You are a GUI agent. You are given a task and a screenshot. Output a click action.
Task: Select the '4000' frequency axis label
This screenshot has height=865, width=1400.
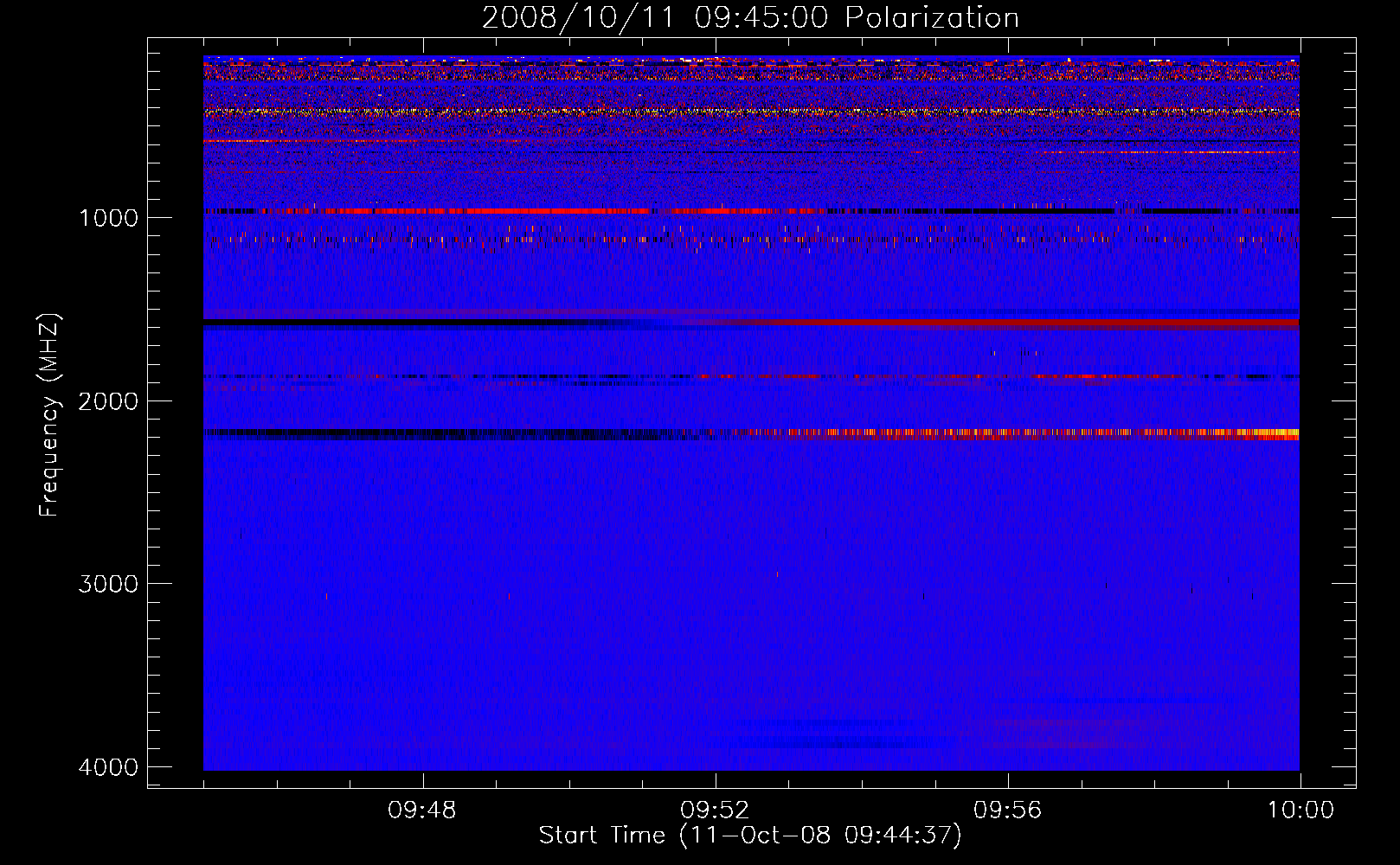pos(108,767)
